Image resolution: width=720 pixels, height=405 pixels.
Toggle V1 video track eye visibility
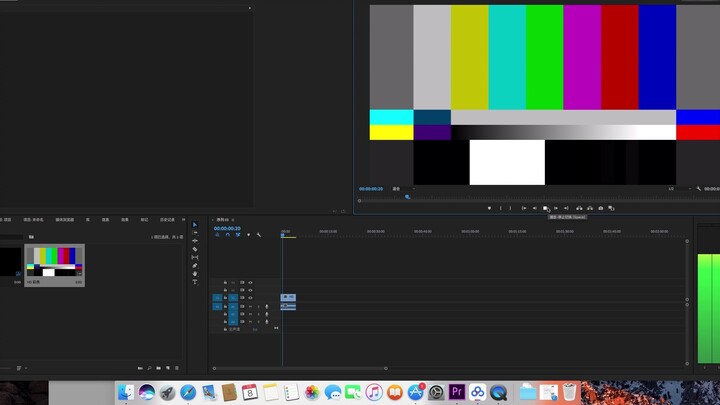click(x=250, y=298)
